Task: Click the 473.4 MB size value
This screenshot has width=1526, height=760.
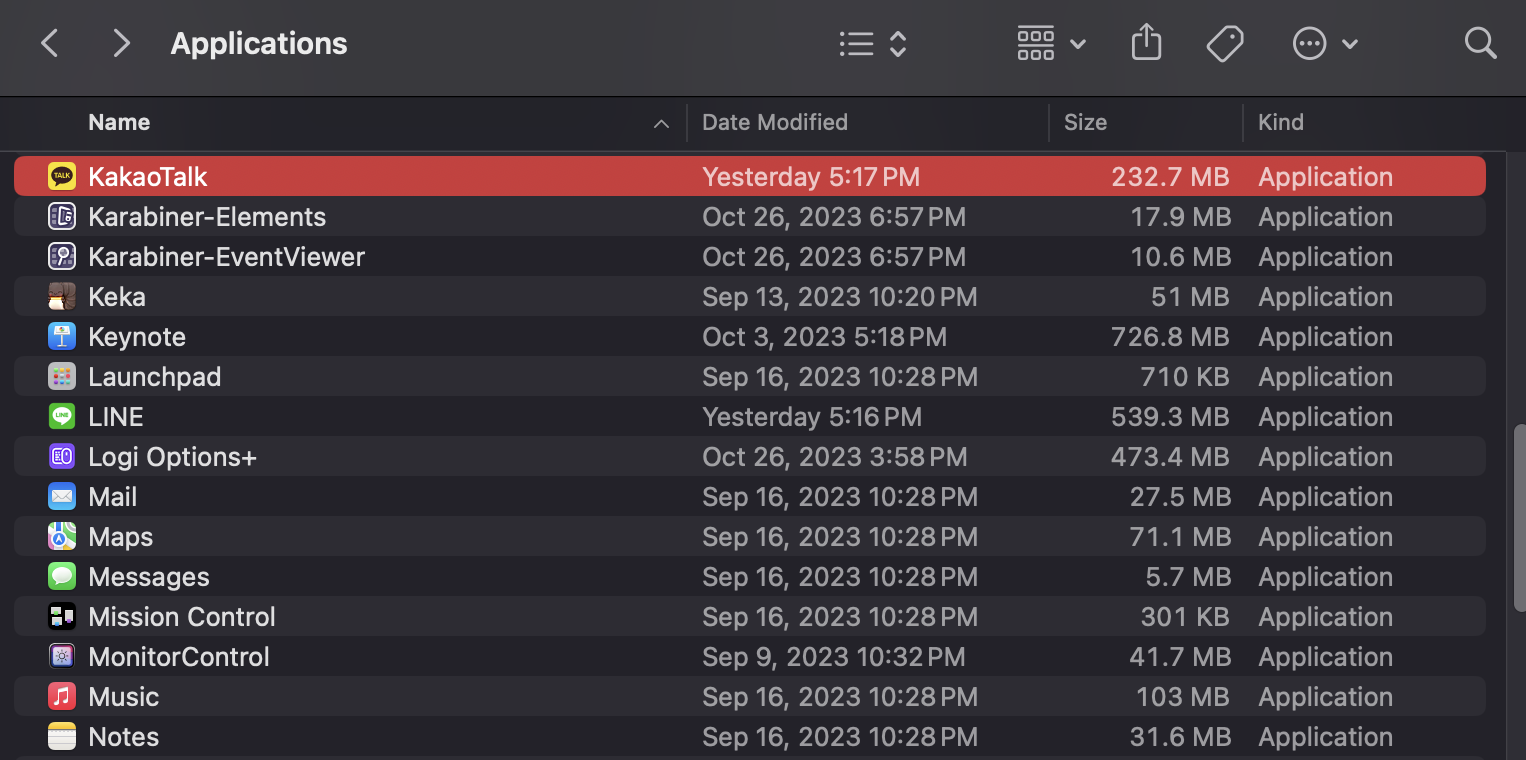Action: pos(1170,457)
